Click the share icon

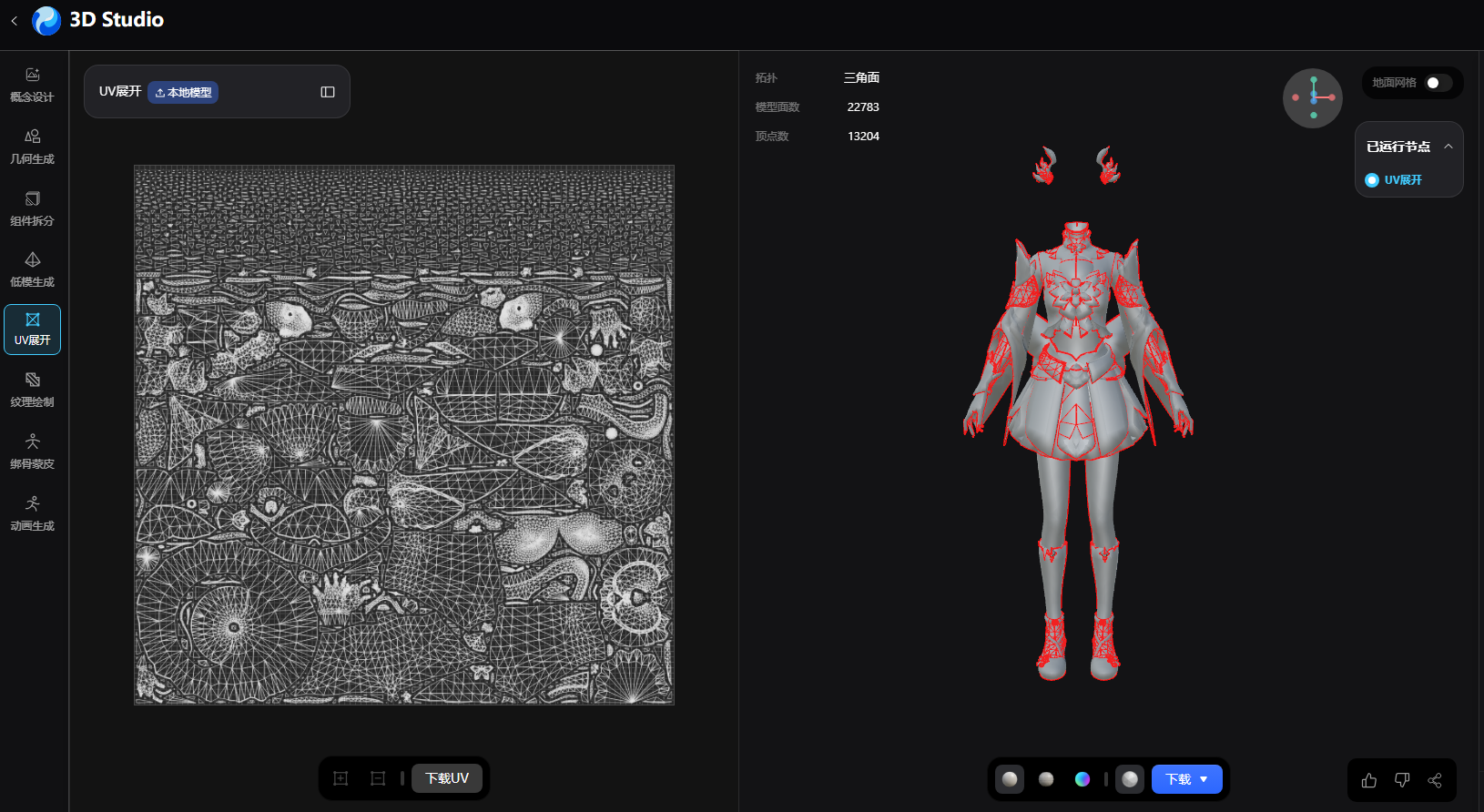coord(1435,780)
